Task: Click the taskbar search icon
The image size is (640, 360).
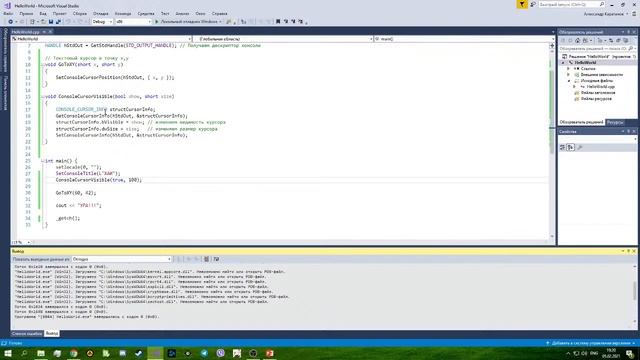Action: 24,353
